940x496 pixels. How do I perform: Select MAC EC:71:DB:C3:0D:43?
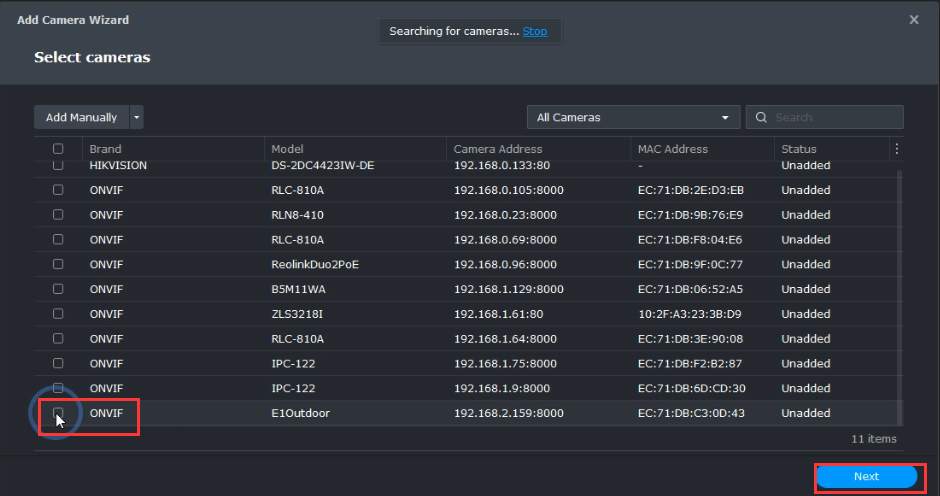pyautogui.click(x=691, y=413)
